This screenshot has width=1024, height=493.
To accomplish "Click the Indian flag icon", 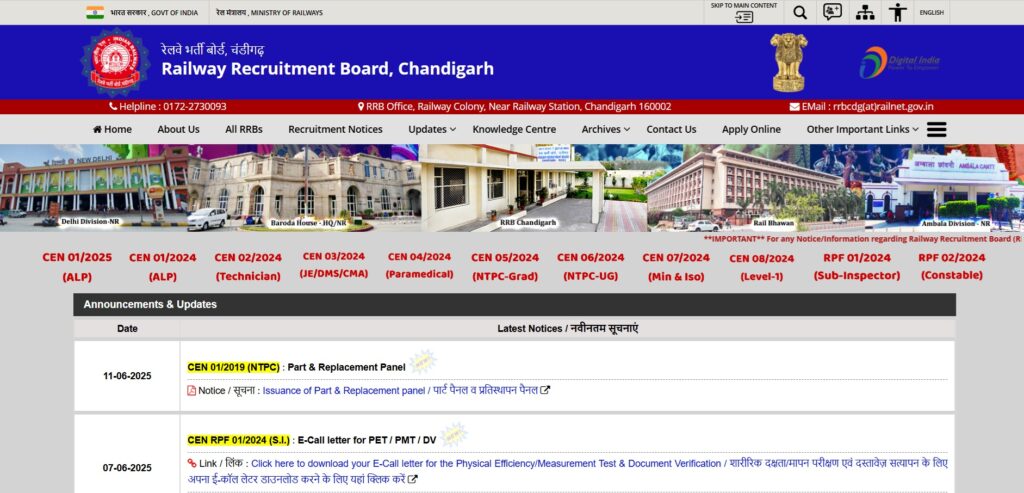I will (x=95, y=12).
